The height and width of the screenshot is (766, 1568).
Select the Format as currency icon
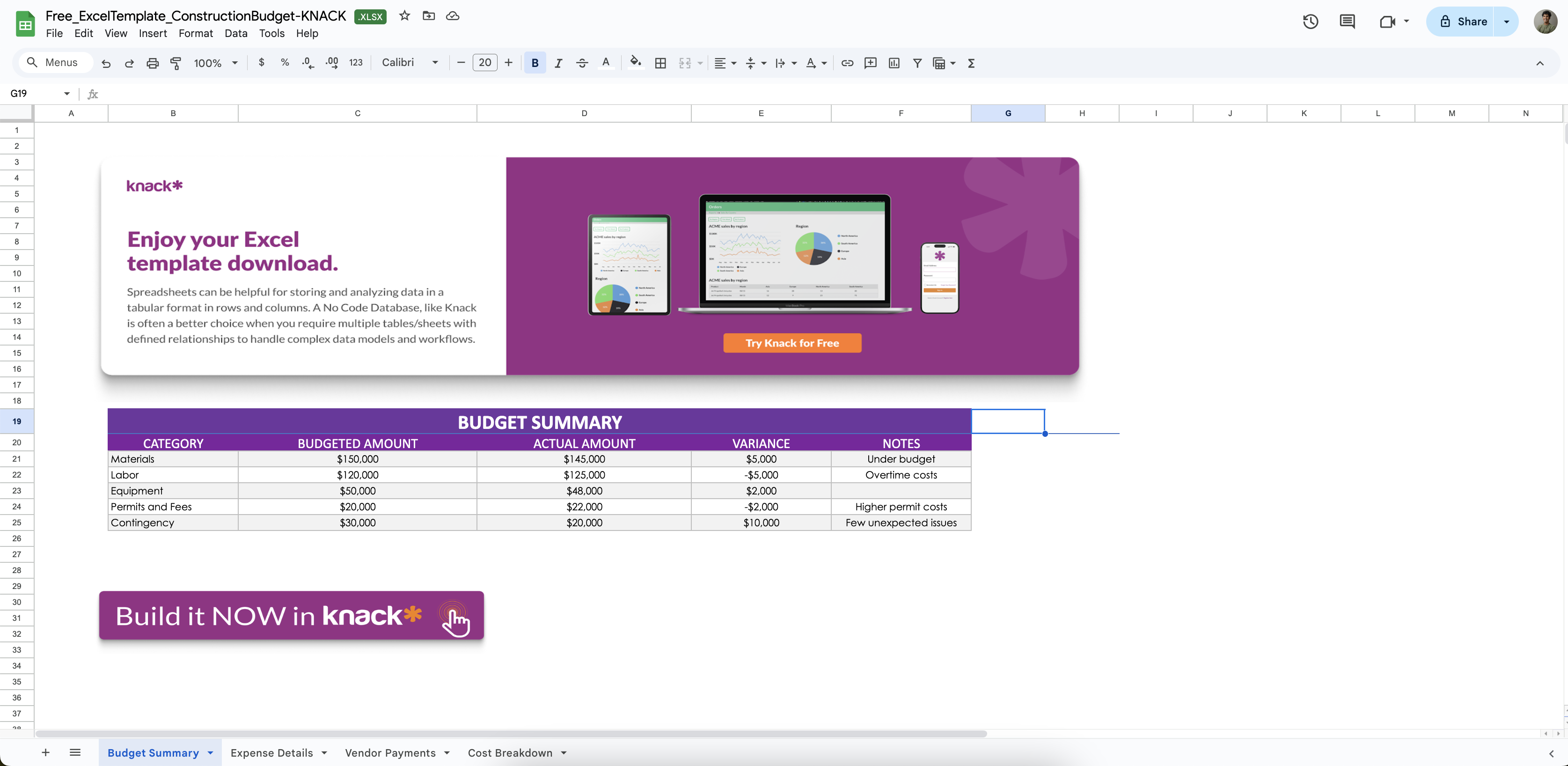coord(262,63)
